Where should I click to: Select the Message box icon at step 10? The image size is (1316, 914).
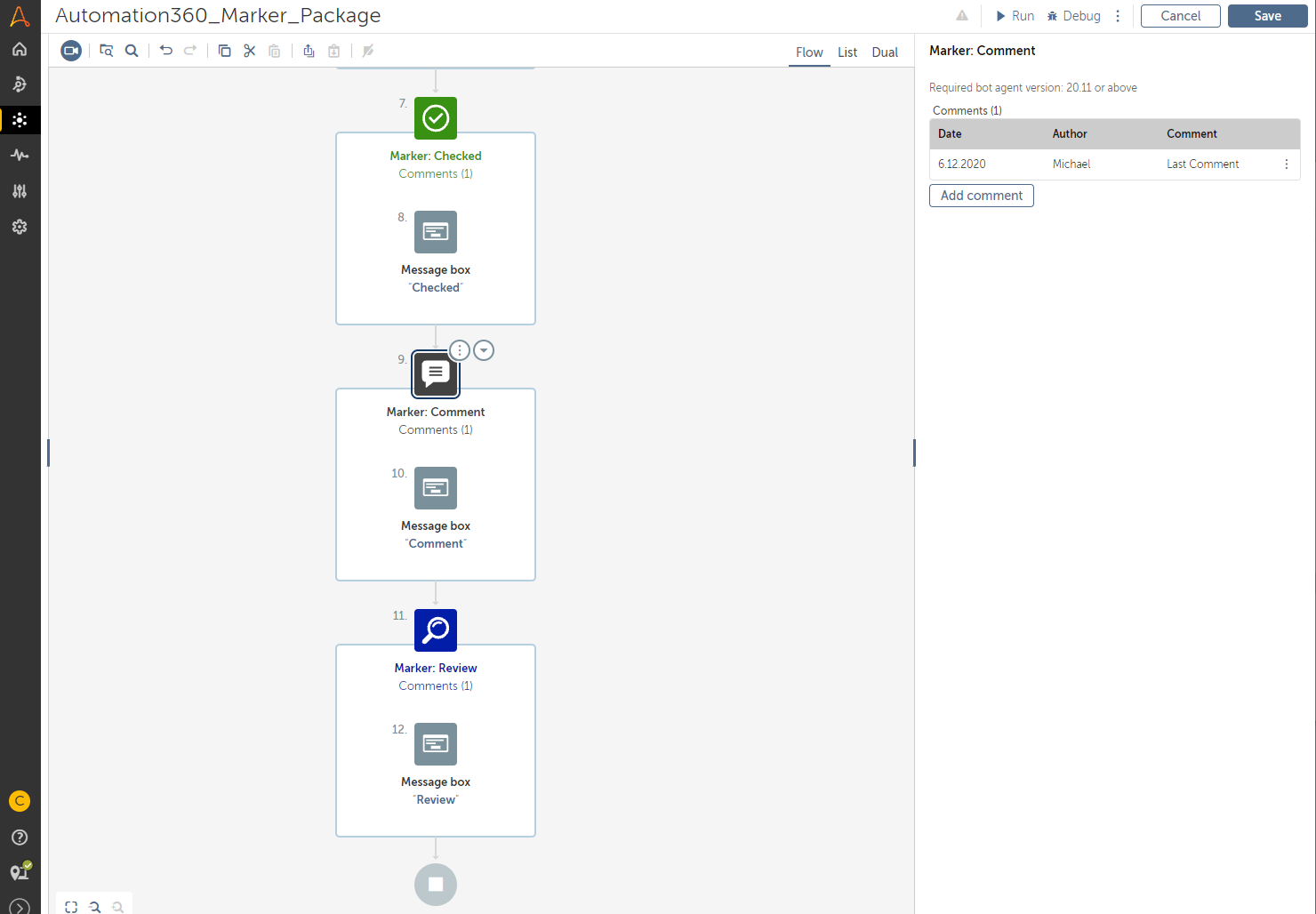(436, 488)
